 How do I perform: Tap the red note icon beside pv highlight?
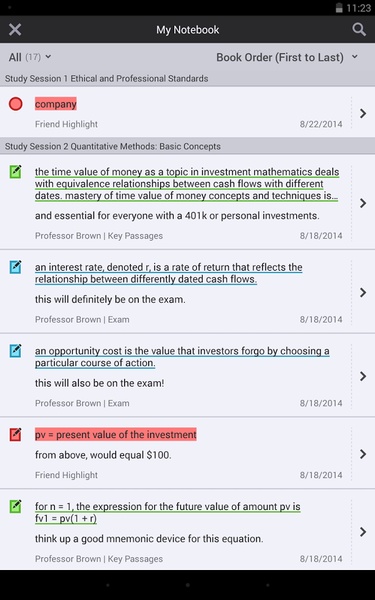point(16,434)
